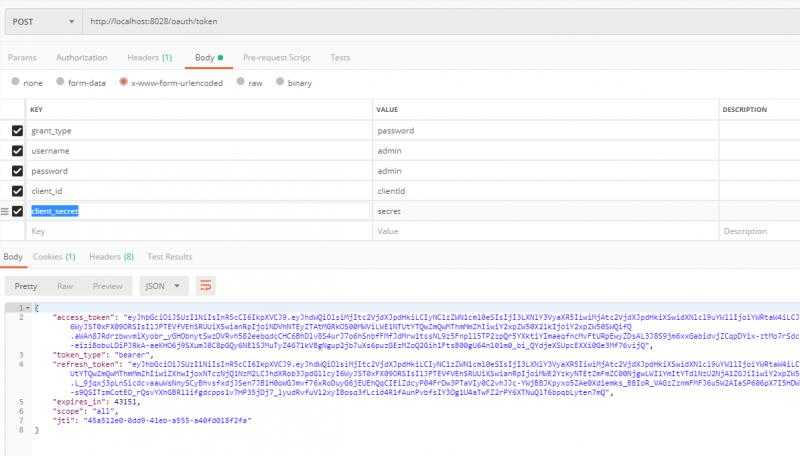Open the Params tab

pyautogui.click(x=22, y=58)
